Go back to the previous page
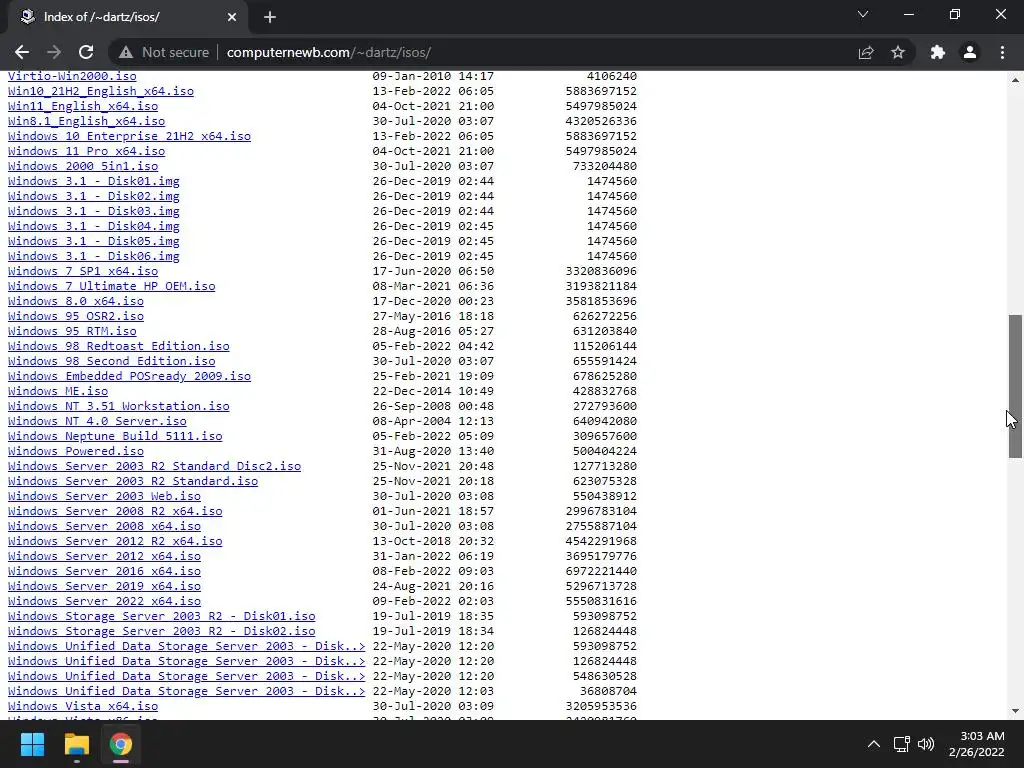Viewport: 1024px width, 768px height. 22,52
